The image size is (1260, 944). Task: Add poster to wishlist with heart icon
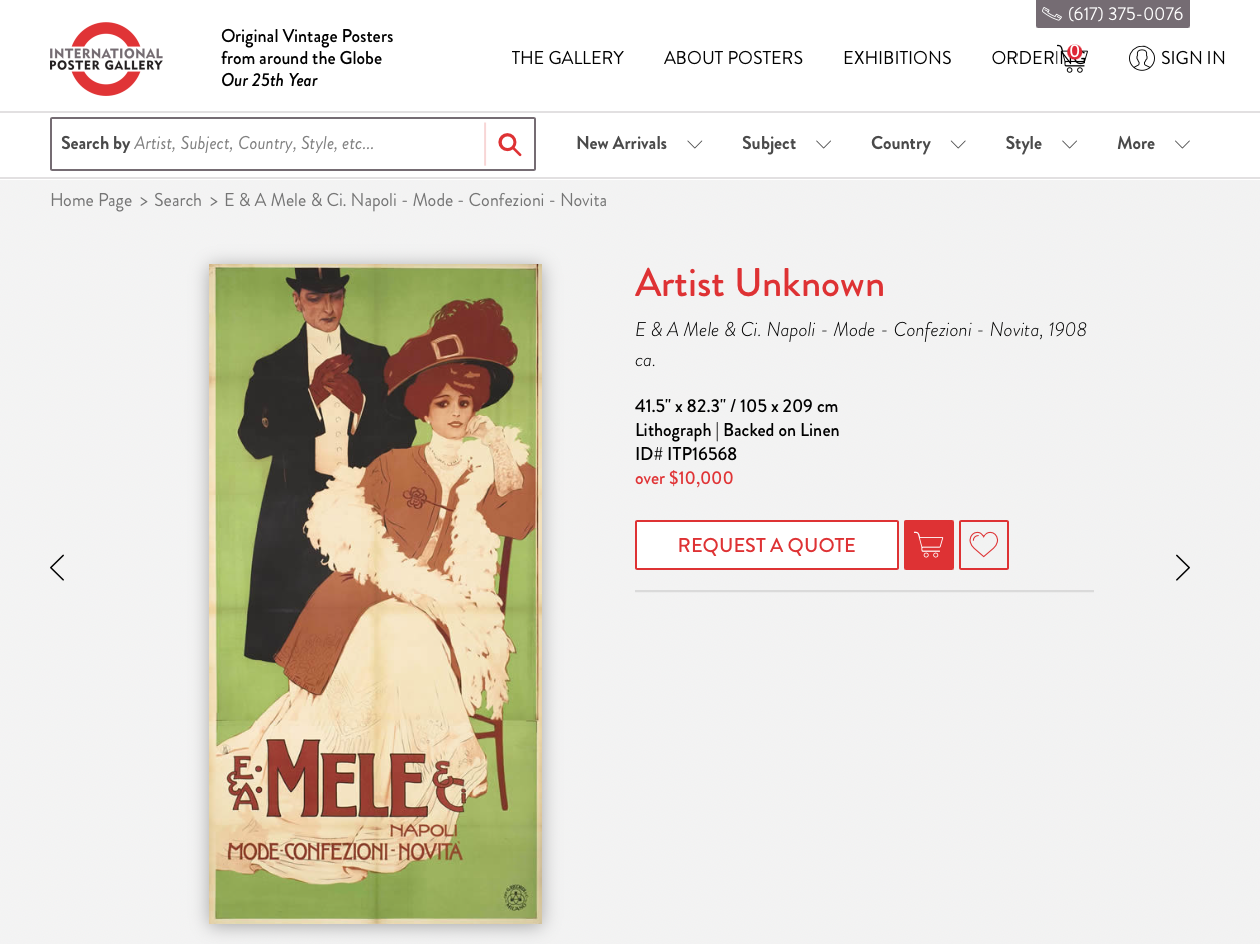point(984,545)
